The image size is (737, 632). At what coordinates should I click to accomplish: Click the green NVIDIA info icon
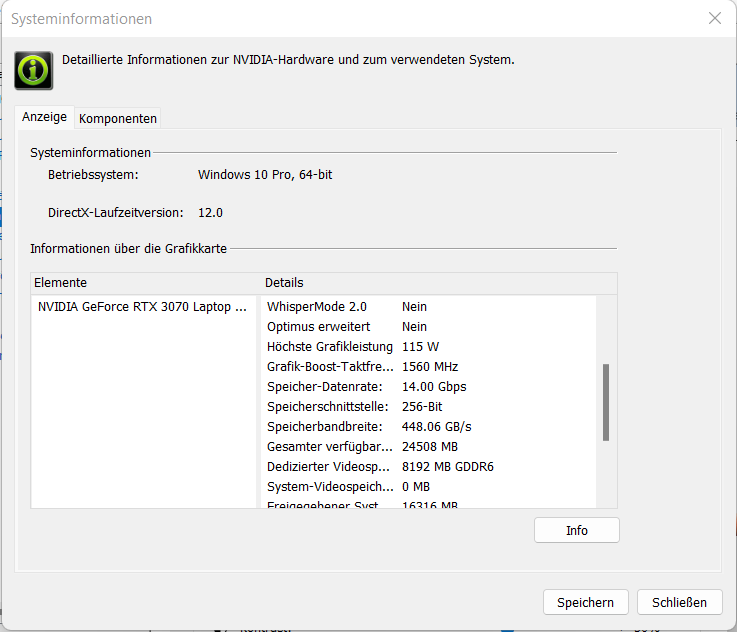point(33,70)
